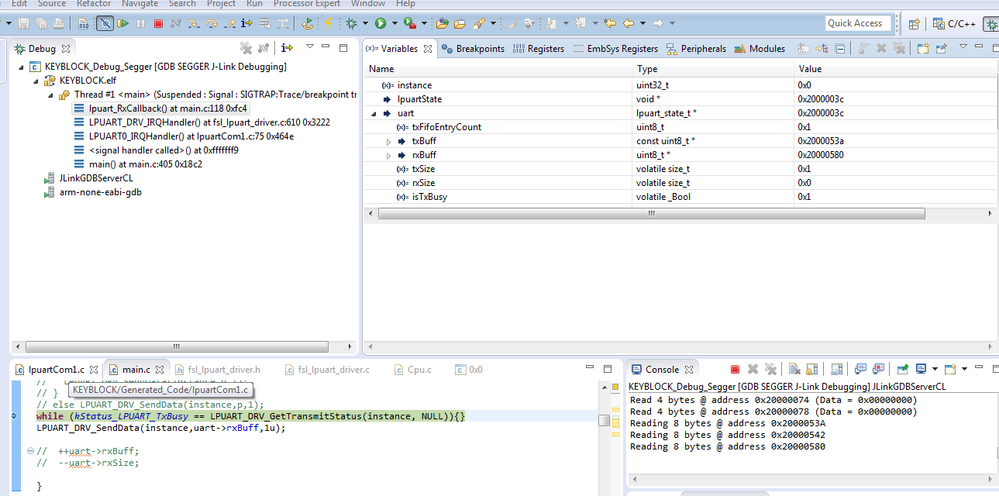Select lpuart_RxCallback() stack frame
999x496 pixels.
pos(160,108)
